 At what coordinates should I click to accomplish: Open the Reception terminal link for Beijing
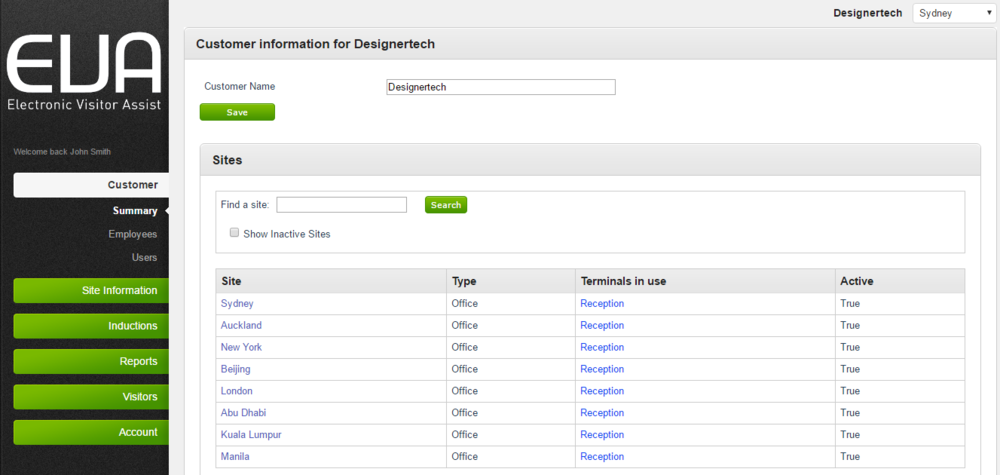[x=602, y=369]
